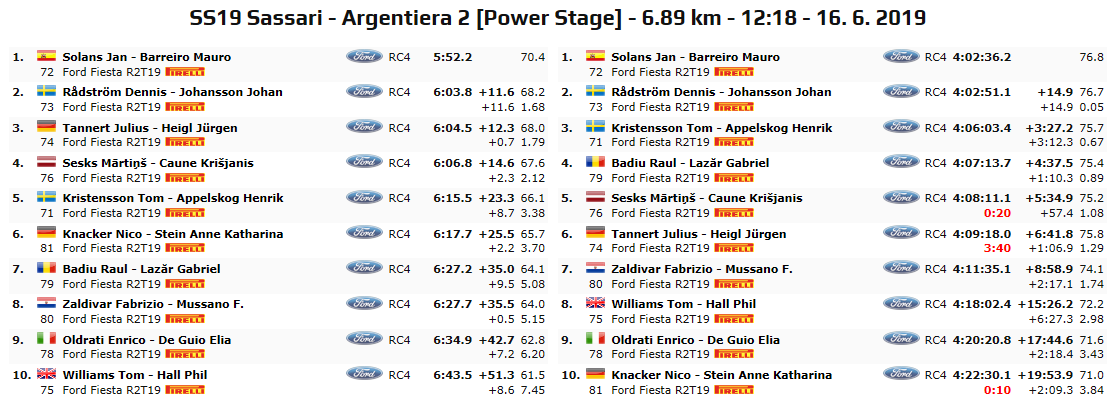
Task: Click Italian flag in the 4:20:20.8 overall row
Action: click(594, 340)
